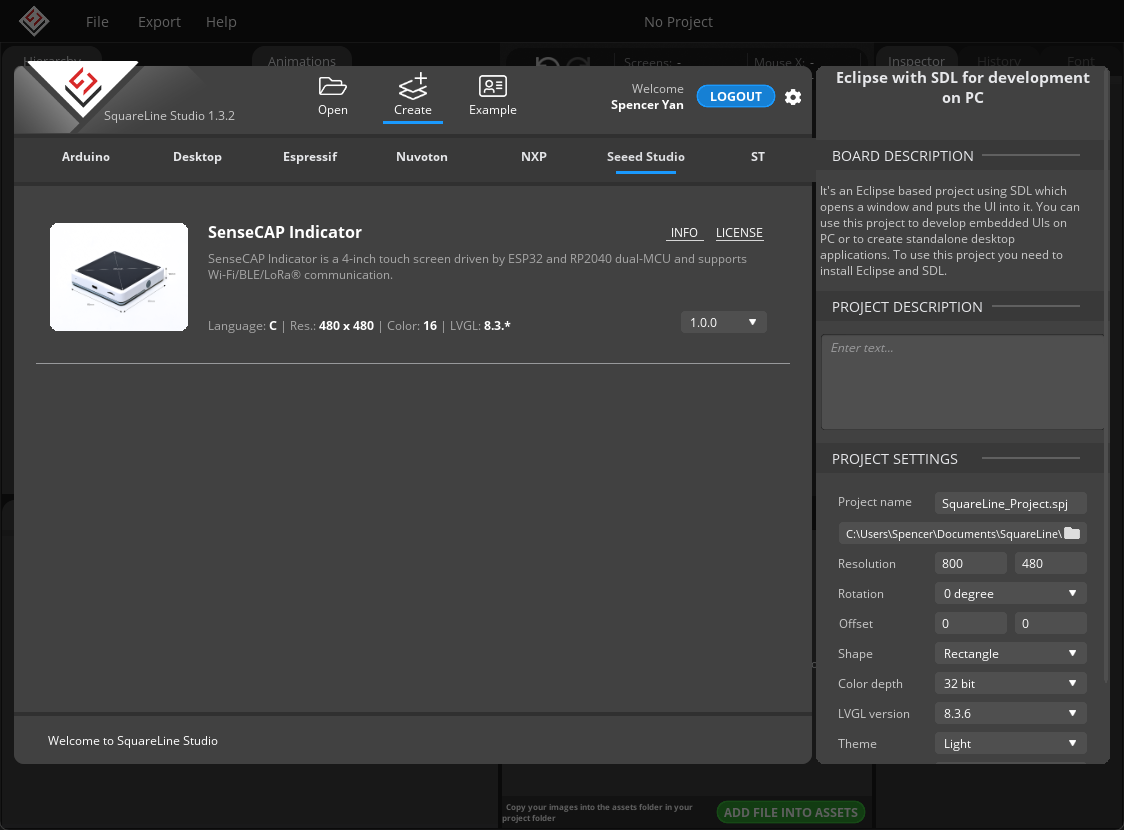
Task: Open the Example projects icon
Action: tap(492, 96)
